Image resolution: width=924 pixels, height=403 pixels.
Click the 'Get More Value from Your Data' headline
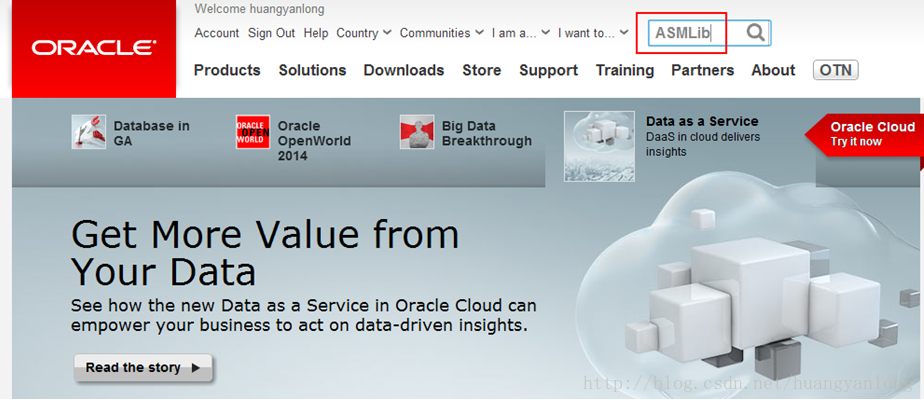pos(265,253)
